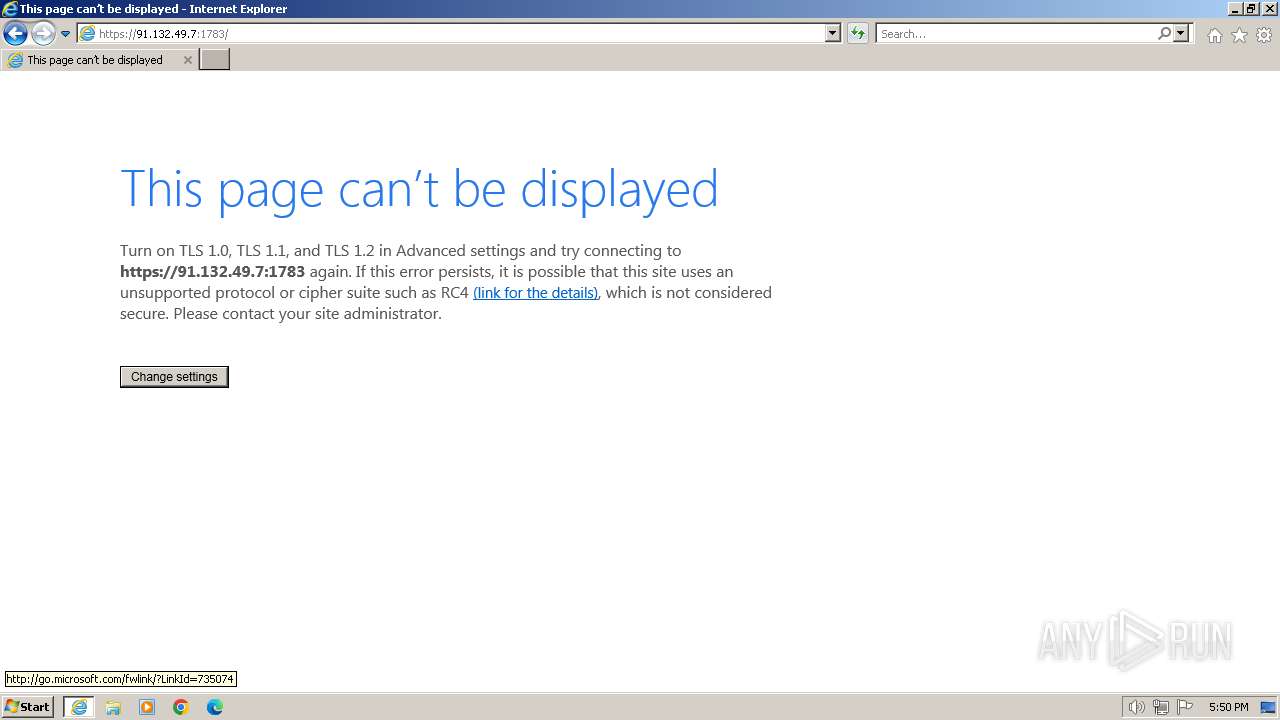Open the recent pages dropdown arrow

point(65,34)
